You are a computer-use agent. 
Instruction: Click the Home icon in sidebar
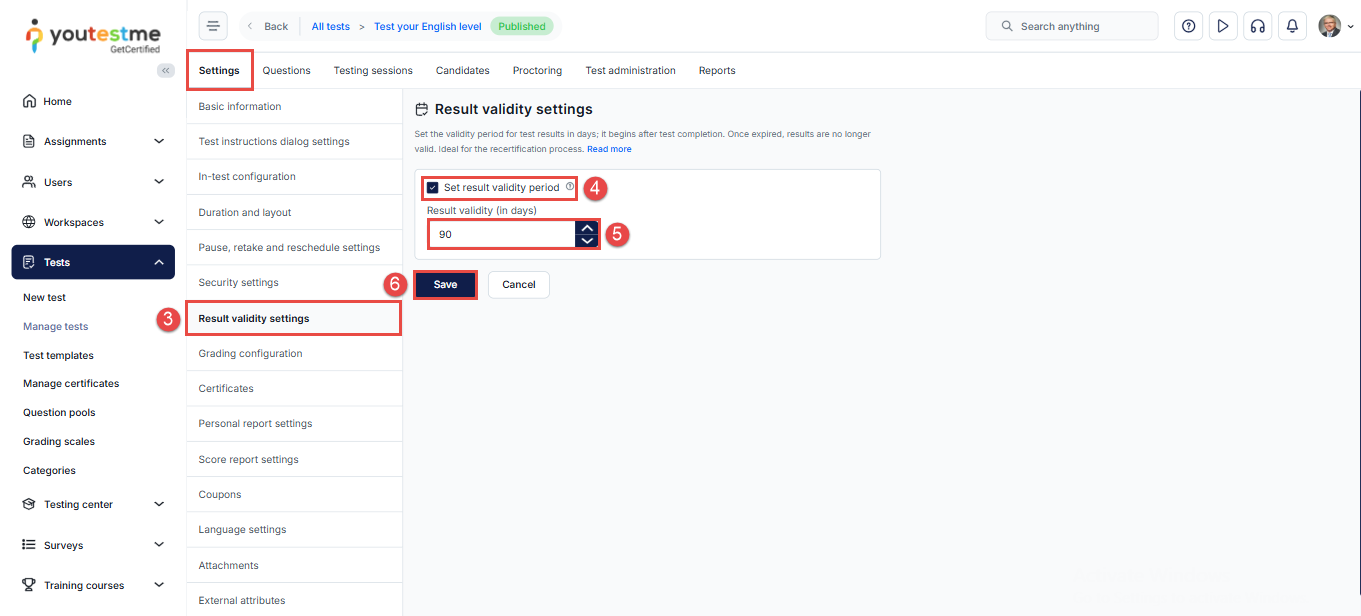29,101
